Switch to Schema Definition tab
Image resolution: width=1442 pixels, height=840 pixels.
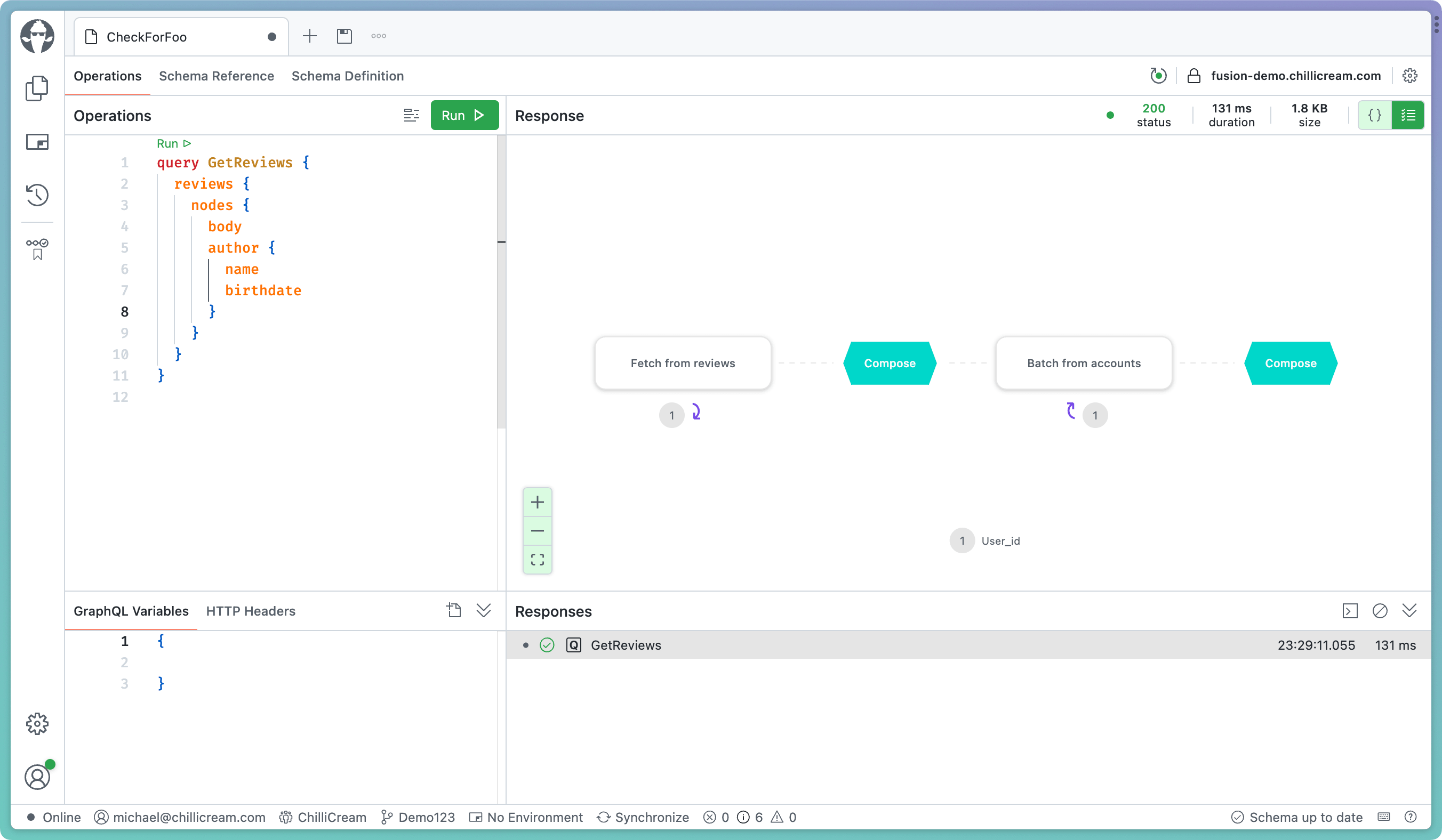click(347, 76)
